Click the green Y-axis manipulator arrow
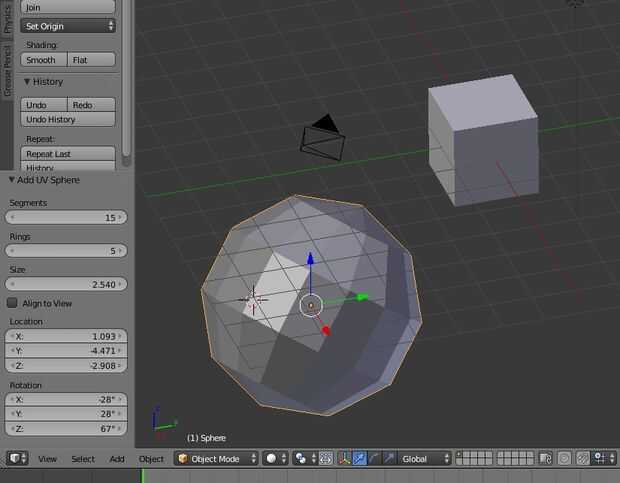The width and height of the screenshot is (620, 483). [x=362, y=297]
